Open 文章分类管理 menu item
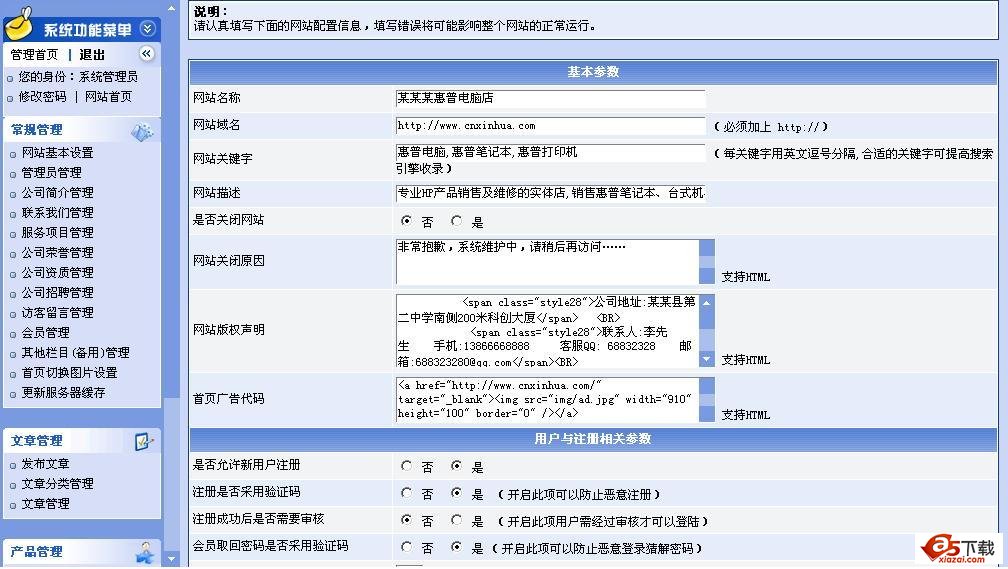The width and height of the screenshot is (1008, 569). pos(58,483)
